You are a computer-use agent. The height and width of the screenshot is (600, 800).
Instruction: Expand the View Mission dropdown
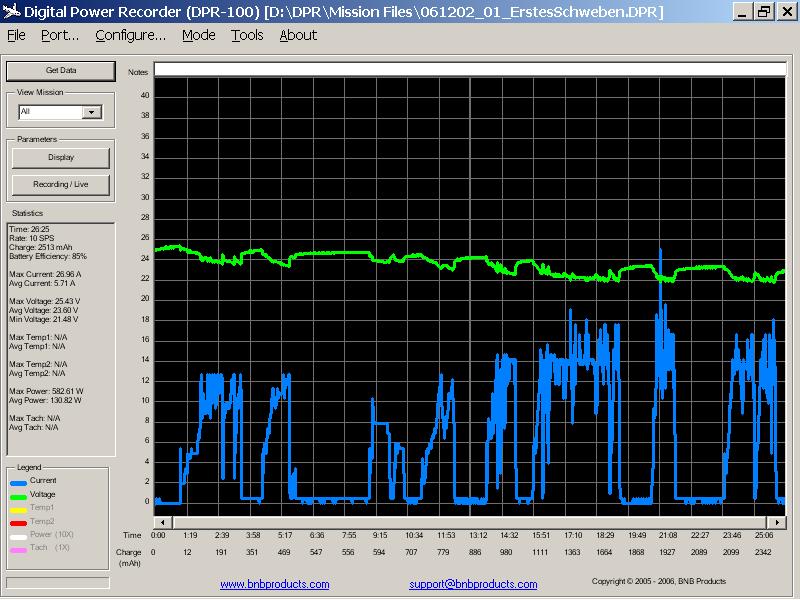[92, 112]
